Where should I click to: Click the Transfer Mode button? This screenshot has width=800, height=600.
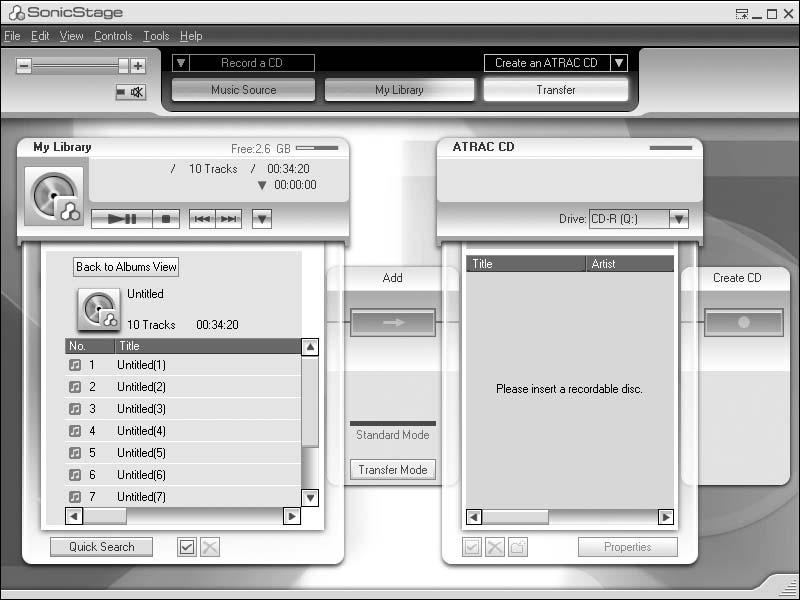click(x=393, y=469)
